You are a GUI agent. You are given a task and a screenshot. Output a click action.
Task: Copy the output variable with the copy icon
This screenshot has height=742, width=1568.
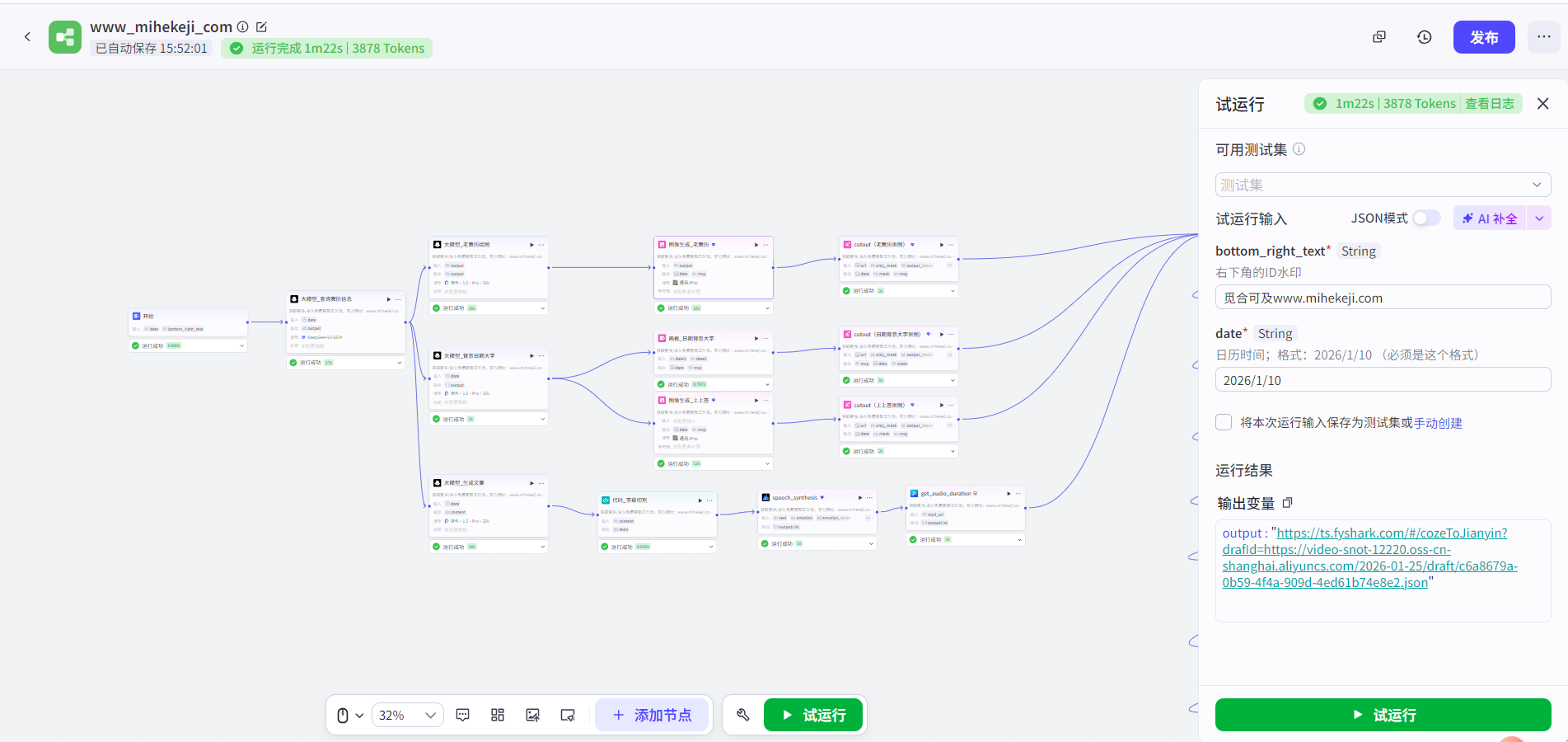click(1287, 503)
